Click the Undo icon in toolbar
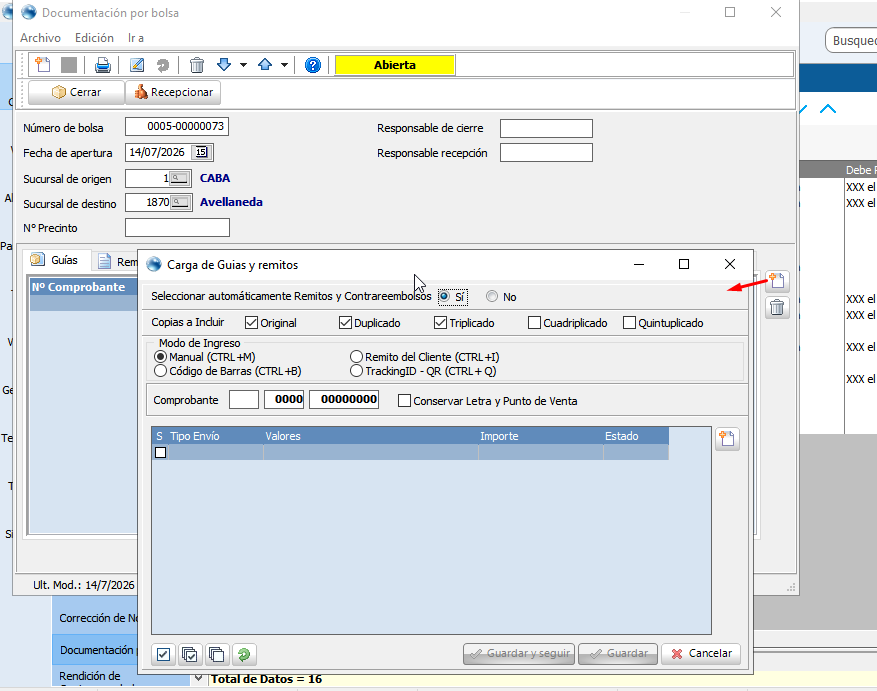Viewport: 877px width, 691px height. pos(163,65)
